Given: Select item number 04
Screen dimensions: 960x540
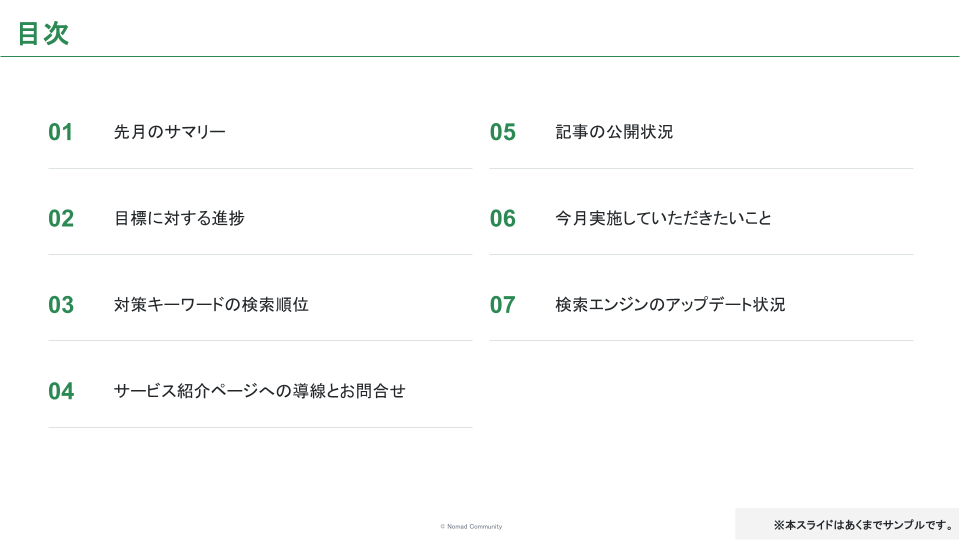Looking at the screenshot, I should click(x=61, y=391).
